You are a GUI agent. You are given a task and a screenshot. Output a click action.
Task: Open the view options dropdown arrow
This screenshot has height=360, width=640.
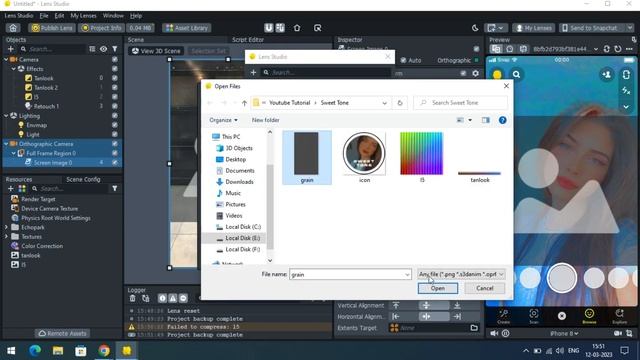(x=470, y=120)
